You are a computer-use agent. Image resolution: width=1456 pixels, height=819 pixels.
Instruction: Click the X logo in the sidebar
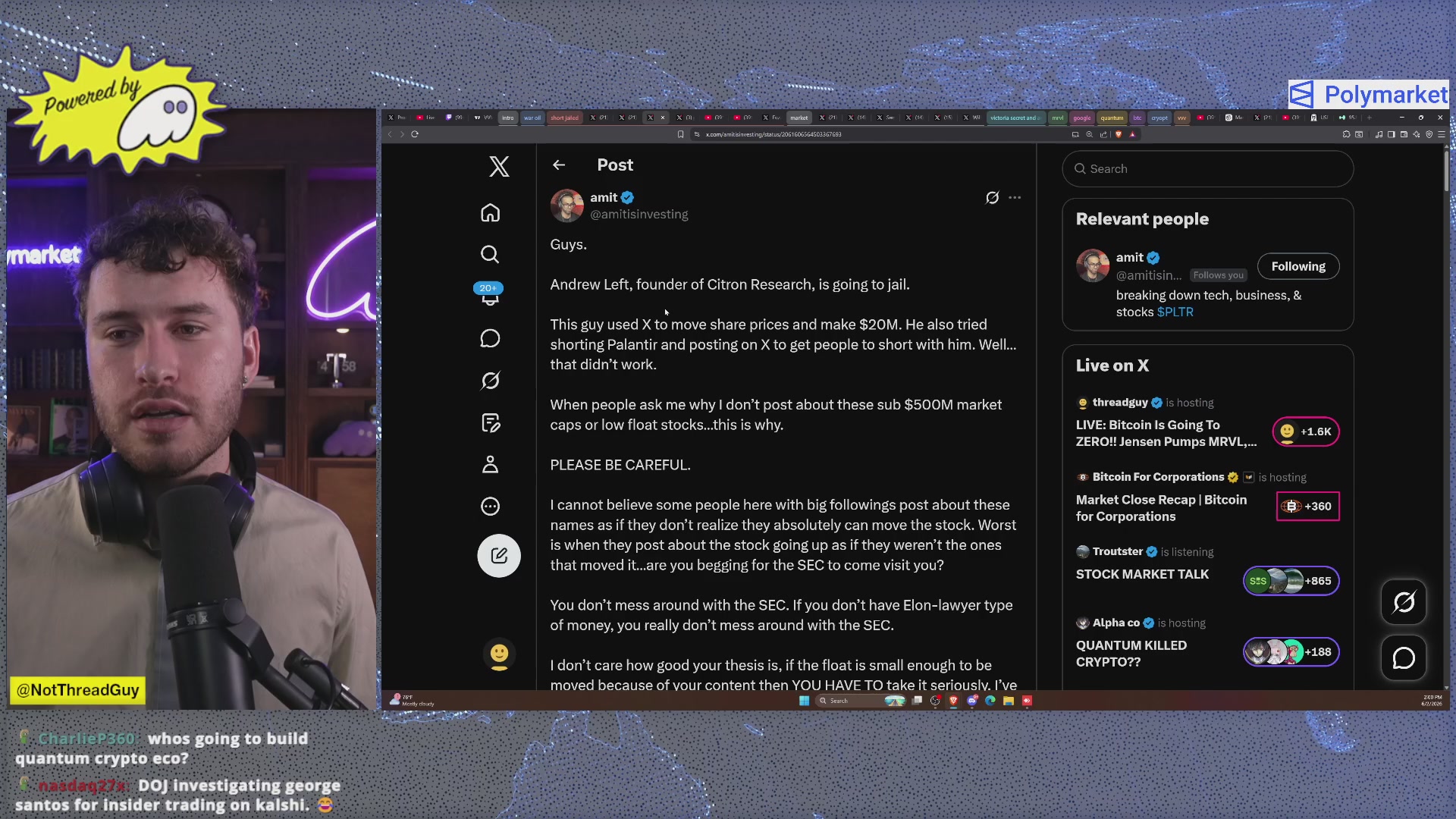pos(499,167)
